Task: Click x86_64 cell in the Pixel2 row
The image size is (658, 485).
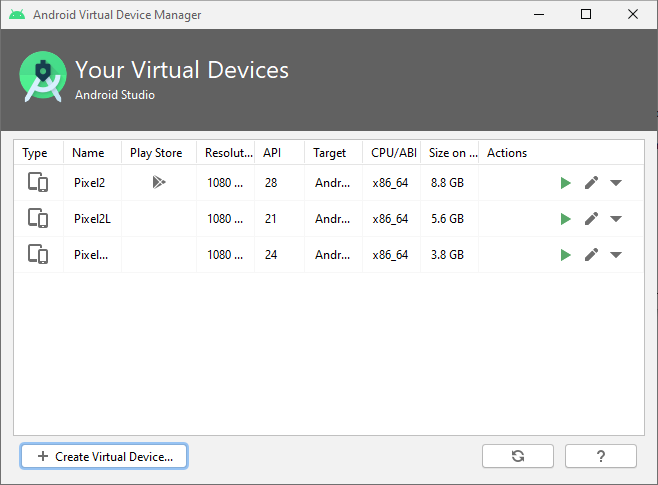Action: point(392,183)
